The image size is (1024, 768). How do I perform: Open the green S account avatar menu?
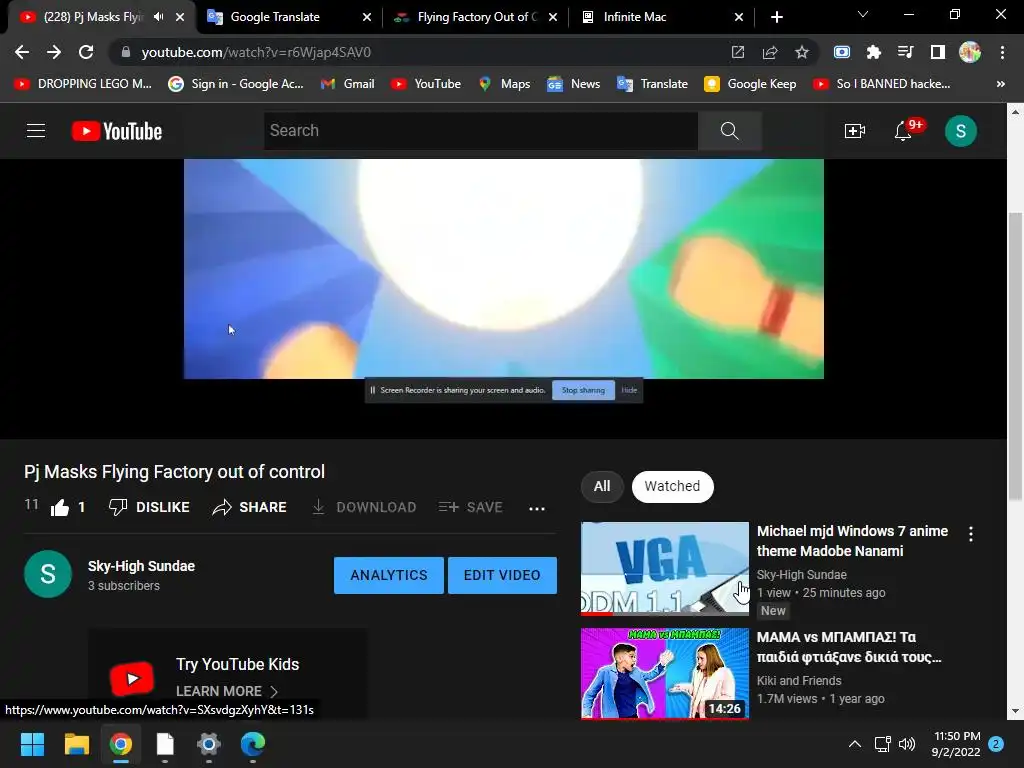click(x=961, y=131)
